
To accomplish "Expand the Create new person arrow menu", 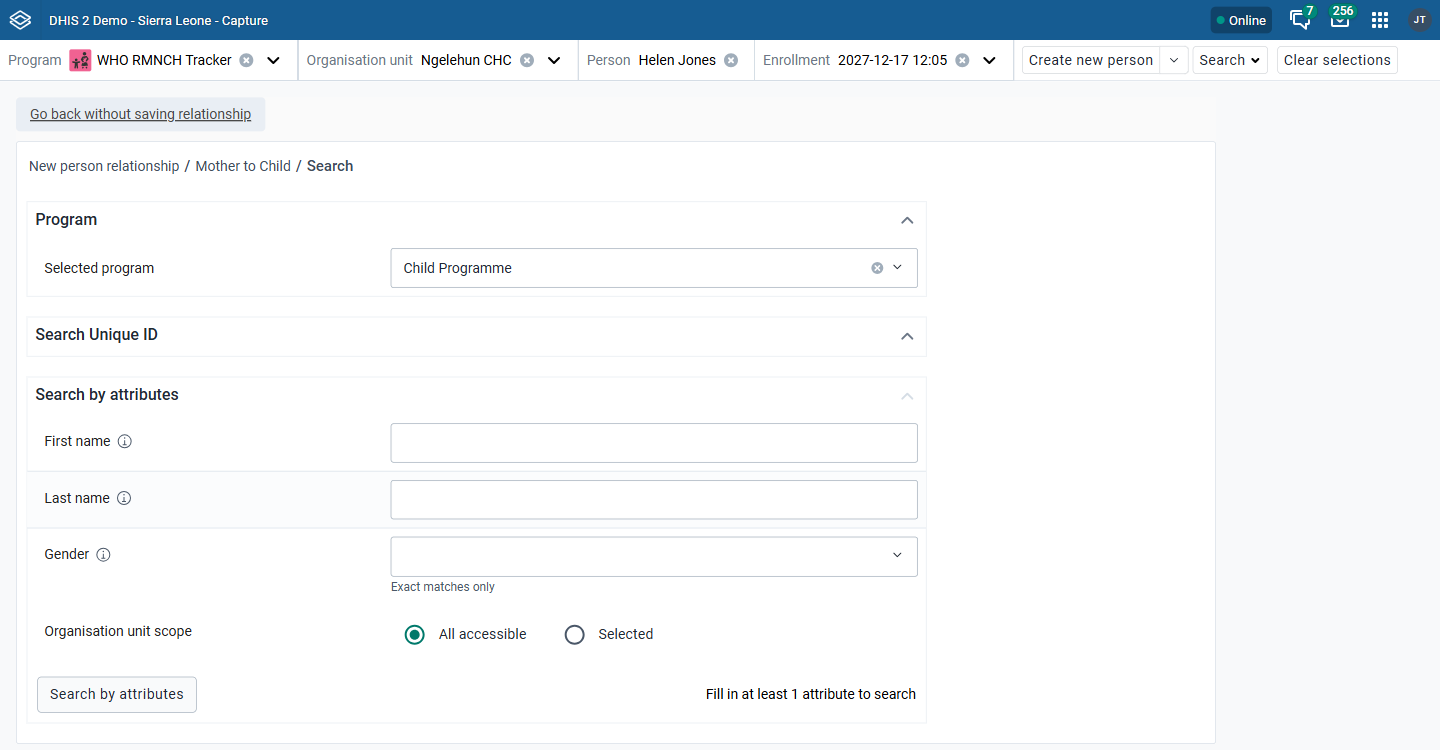I will [1174, 60].
